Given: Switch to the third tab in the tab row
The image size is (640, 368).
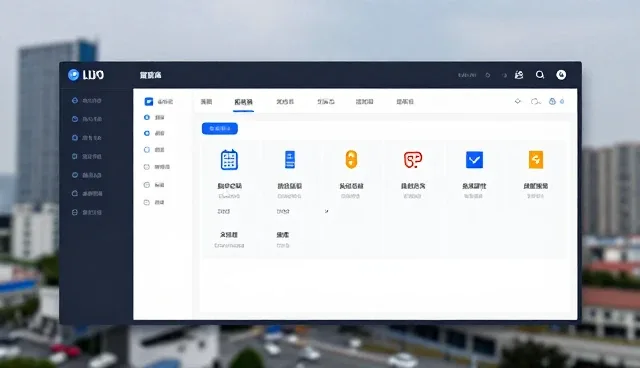Looking at the screenshot, I should (285, 102).
